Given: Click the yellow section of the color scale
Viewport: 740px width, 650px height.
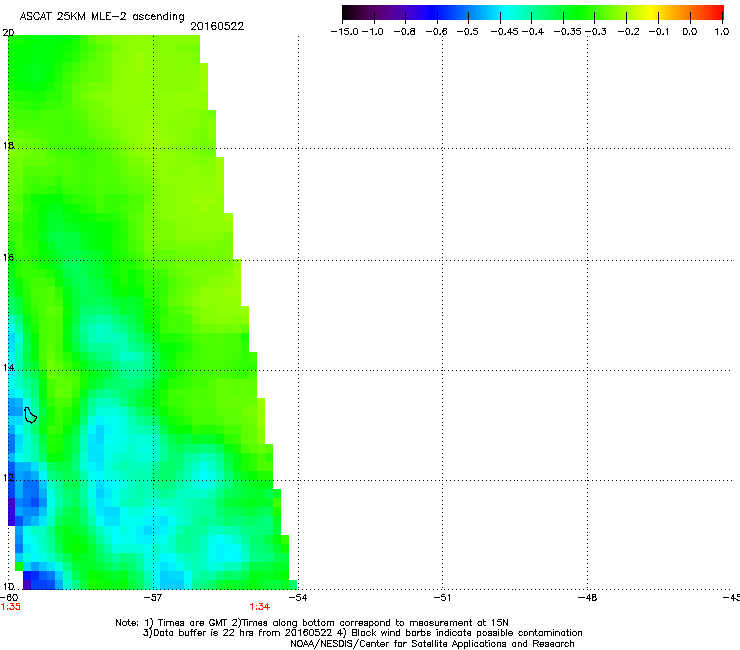Looking at the screenshot, I should coord(654,12).
